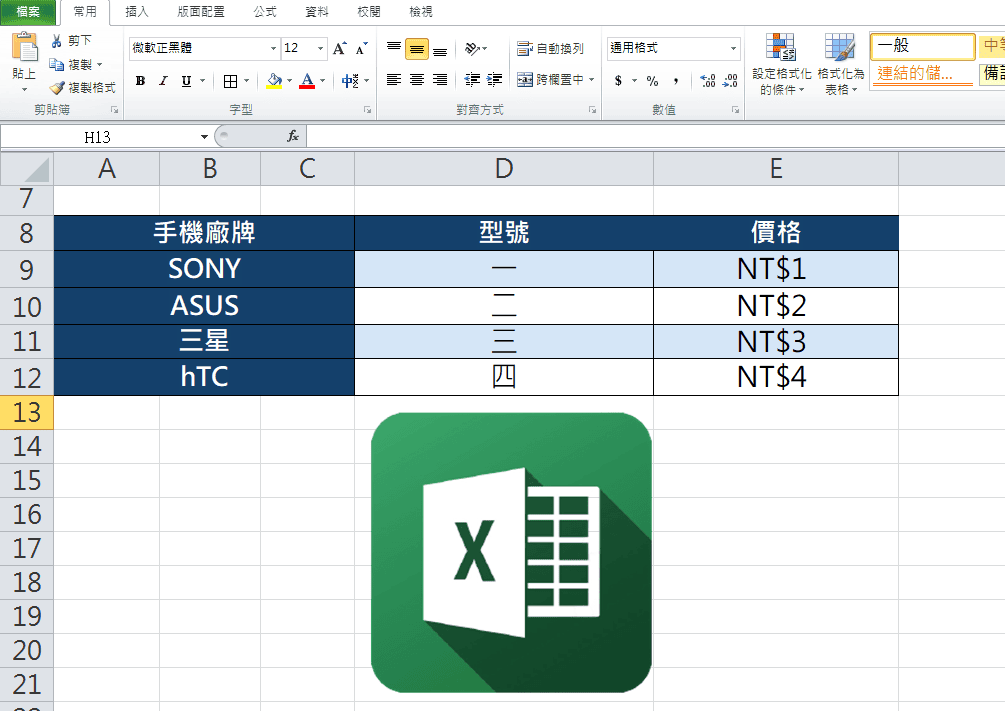
Task: Apply the accounting currency $ format
Action: tap(618, 81)
